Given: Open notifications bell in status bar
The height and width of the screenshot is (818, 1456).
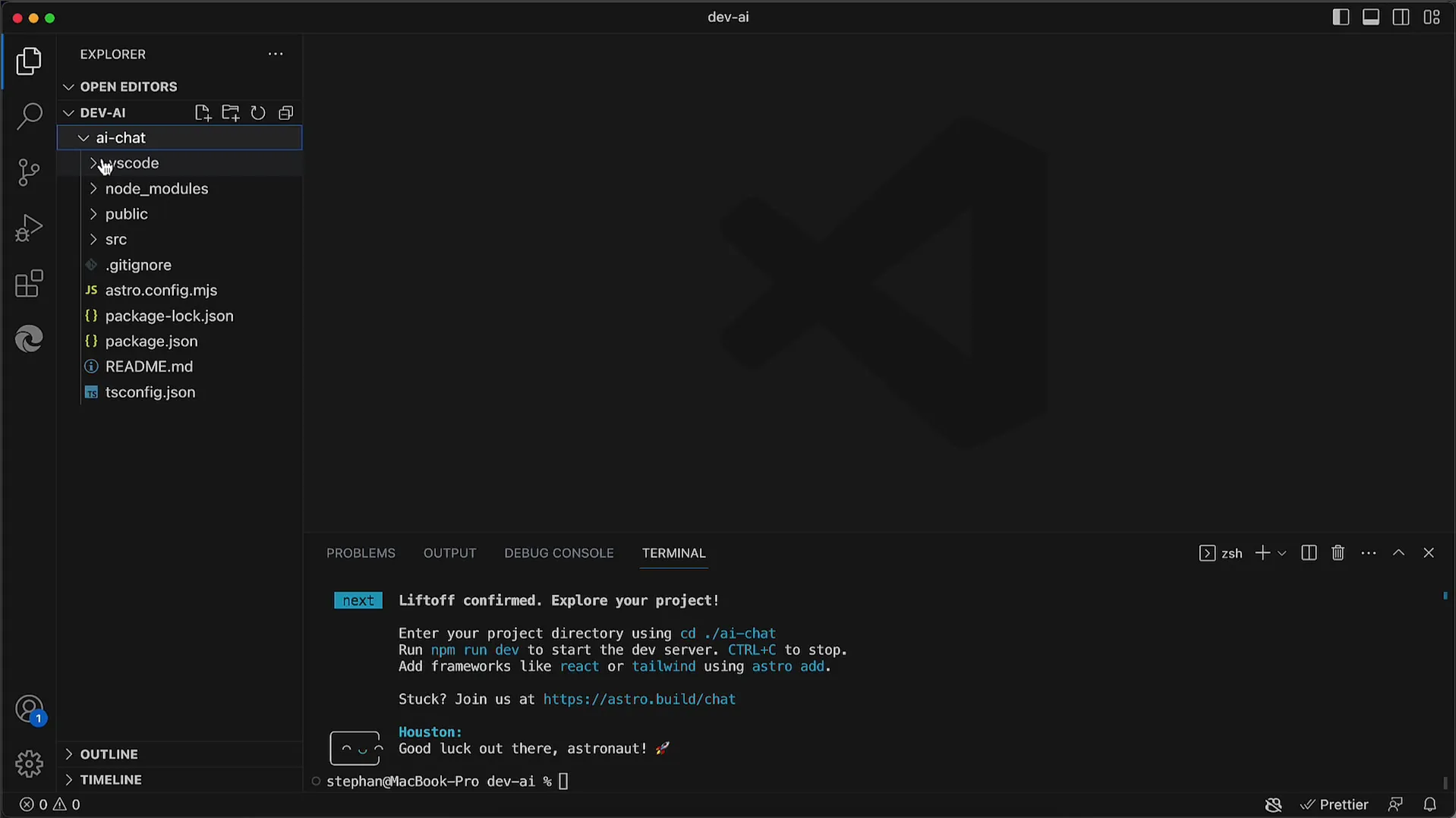Looking at the screenshot, I should (1429, 804).
